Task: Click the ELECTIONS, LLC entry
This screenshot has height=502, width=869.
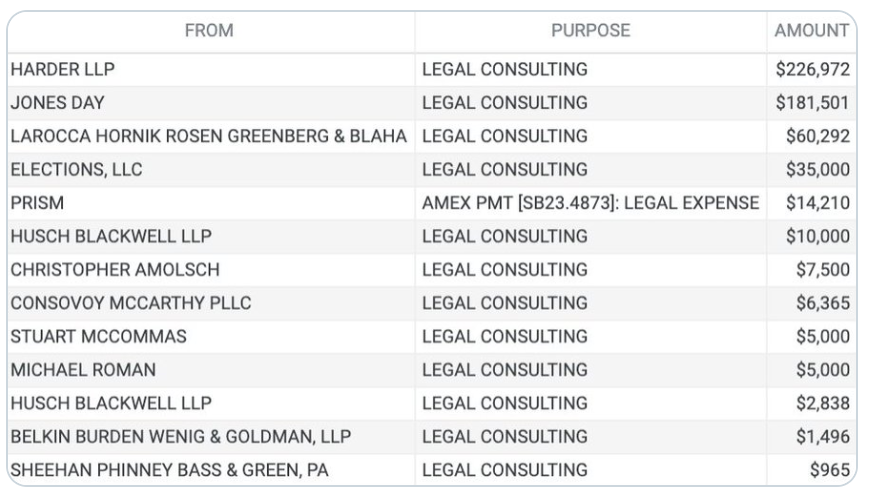Action: (76, 169)
